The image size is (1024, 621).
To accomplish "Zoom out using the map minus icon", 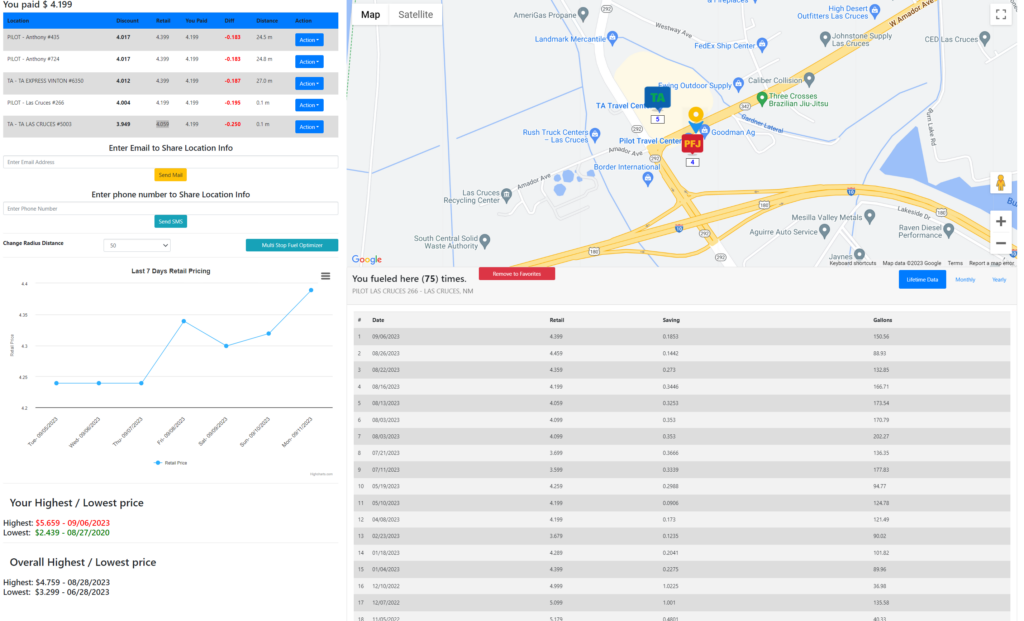I will click(1000, 243).
